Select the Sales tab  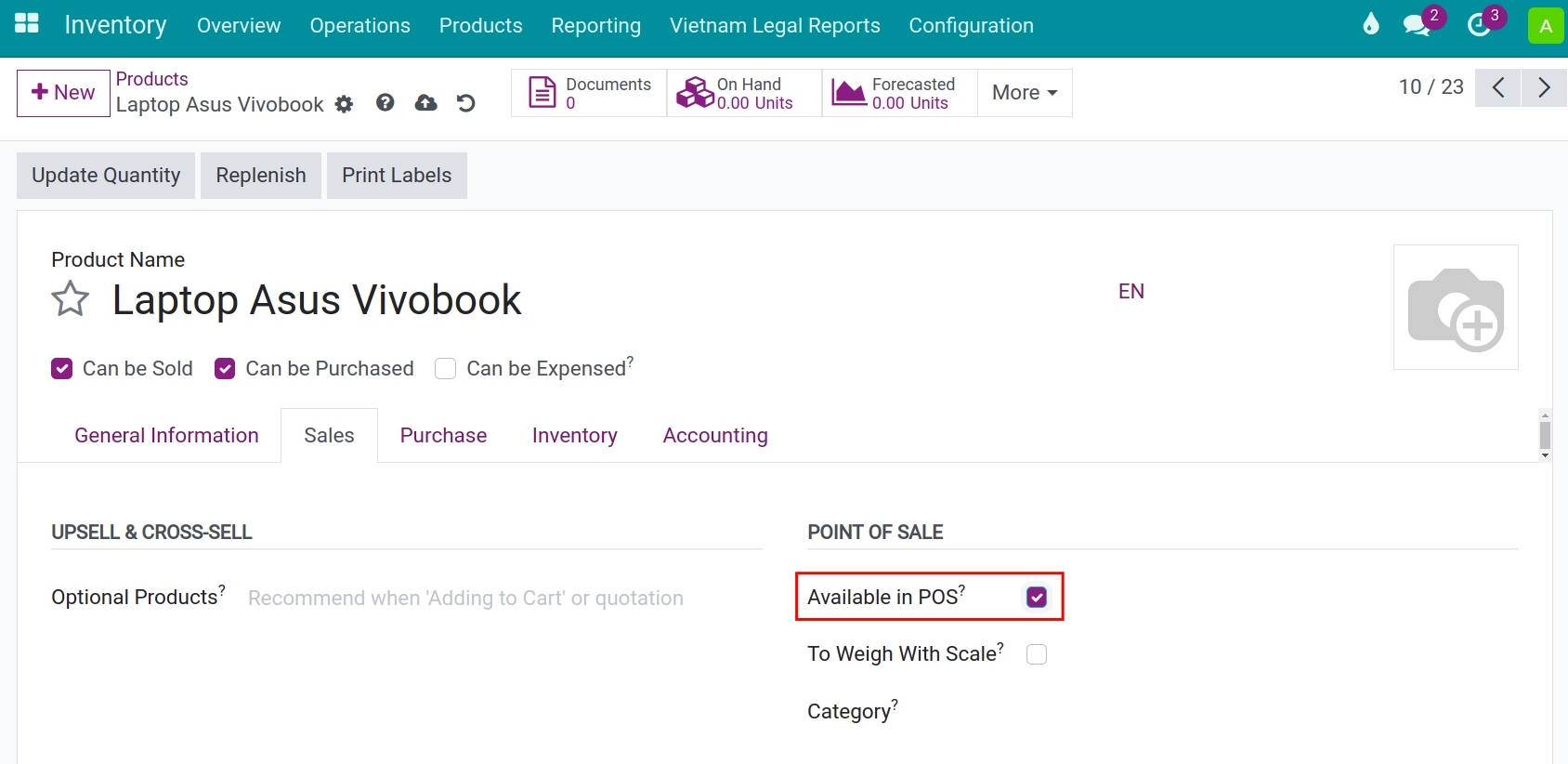(x=330, y=436)
